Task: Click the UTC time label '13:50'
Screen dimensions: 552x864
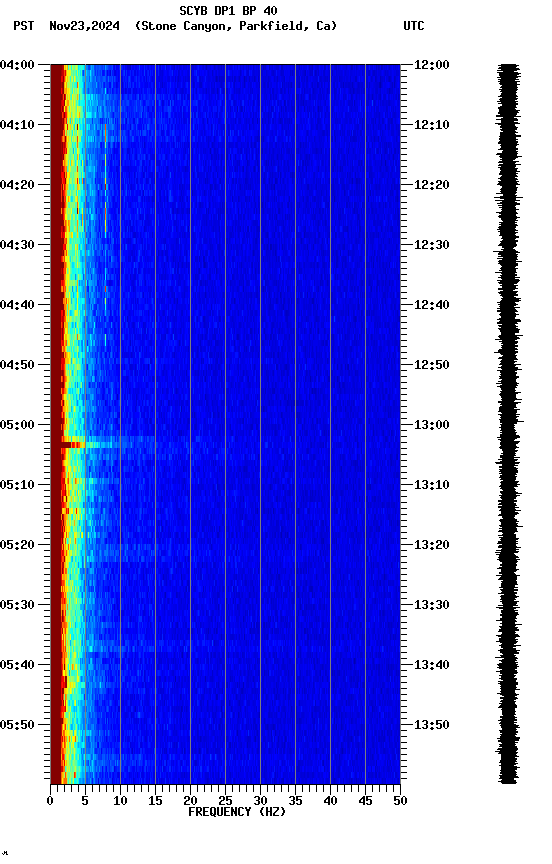Action: coord(432,725)
